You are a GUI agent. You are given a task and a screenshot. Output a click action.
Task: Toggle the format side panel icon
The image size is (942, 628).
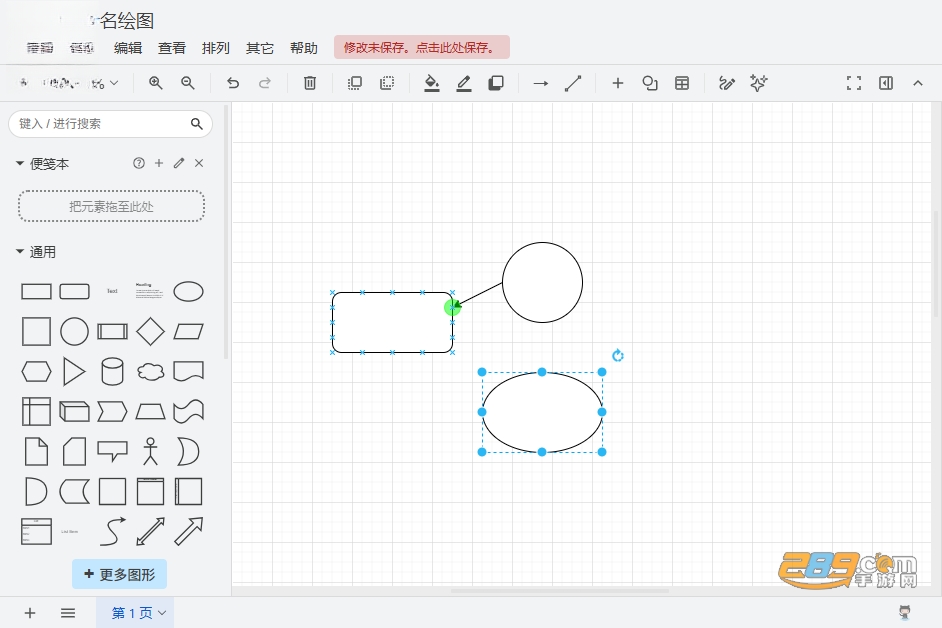[886, 83]
